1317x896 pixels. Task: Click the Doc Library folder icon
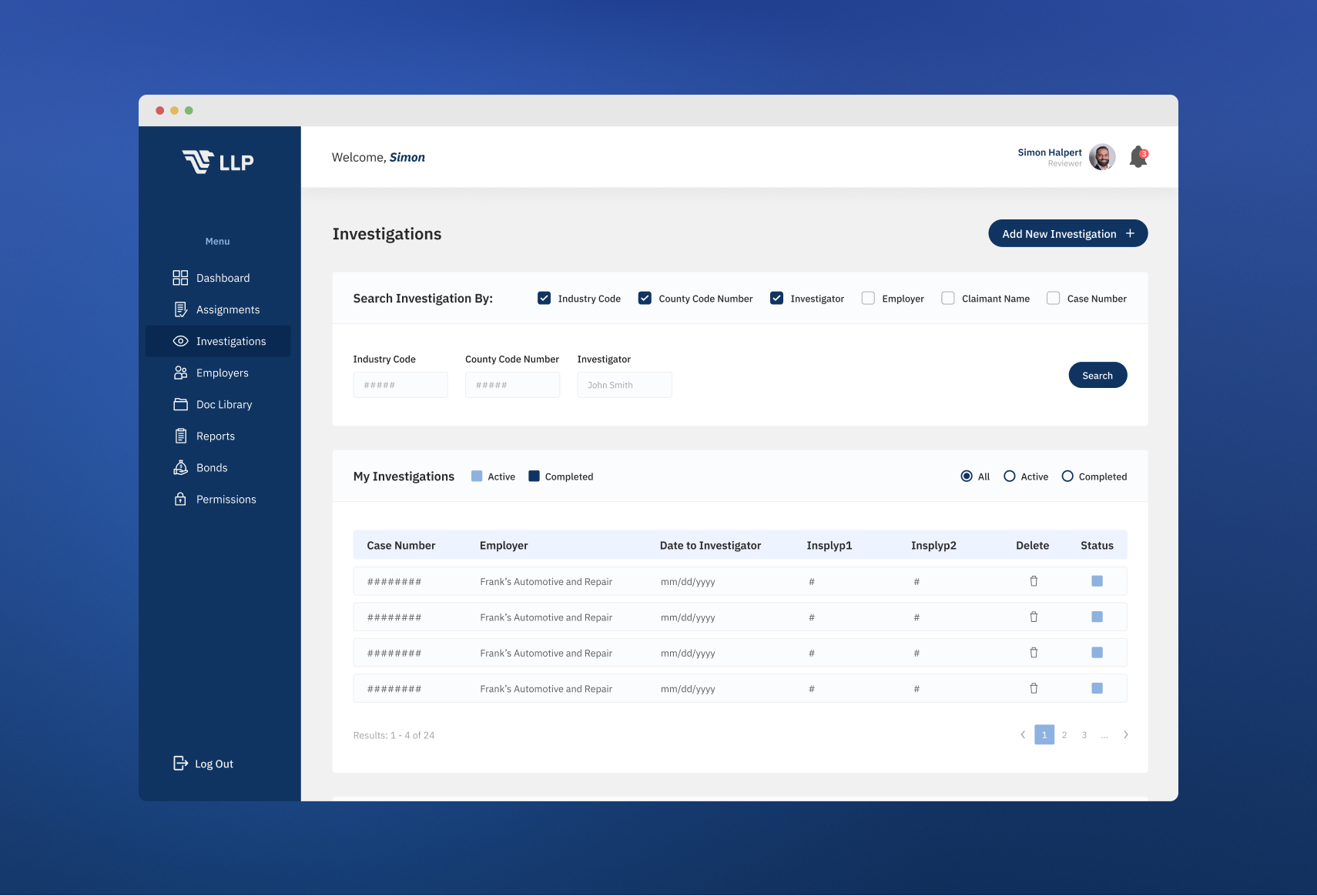tap(180, 404)
